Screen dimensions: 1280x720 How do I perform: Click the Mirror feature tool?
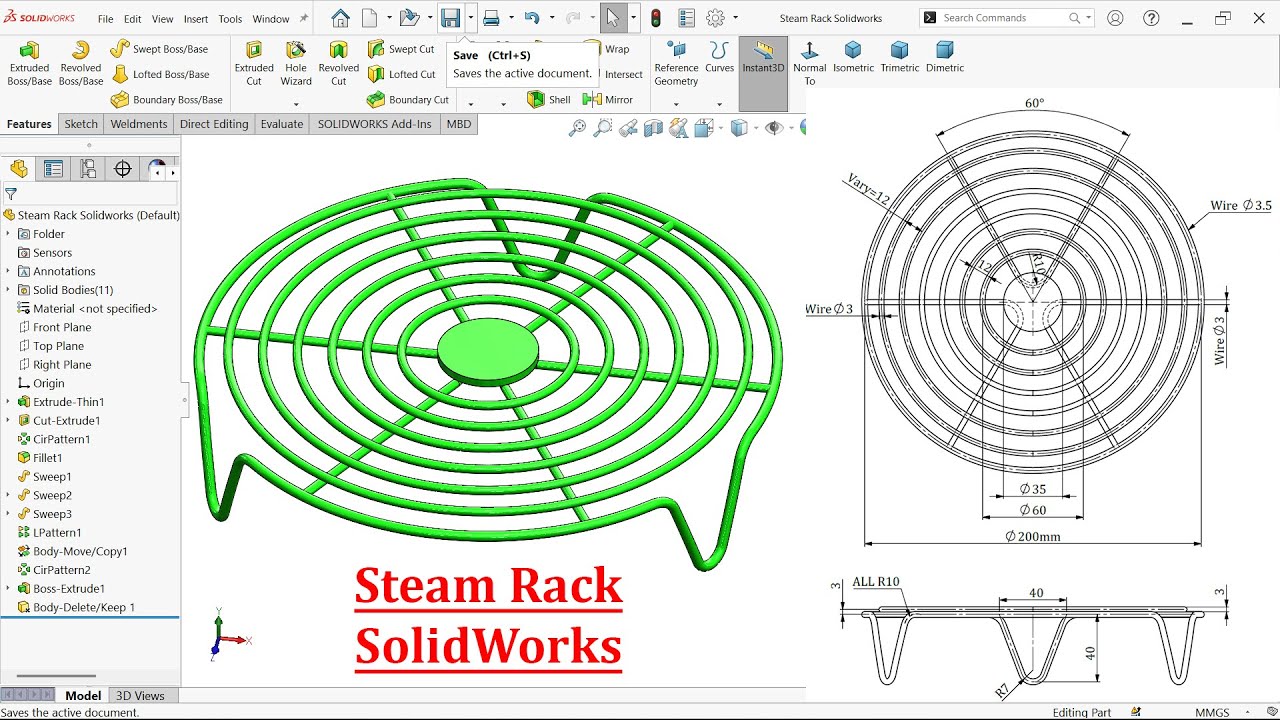pyautogui.click(x=608, y=100)
